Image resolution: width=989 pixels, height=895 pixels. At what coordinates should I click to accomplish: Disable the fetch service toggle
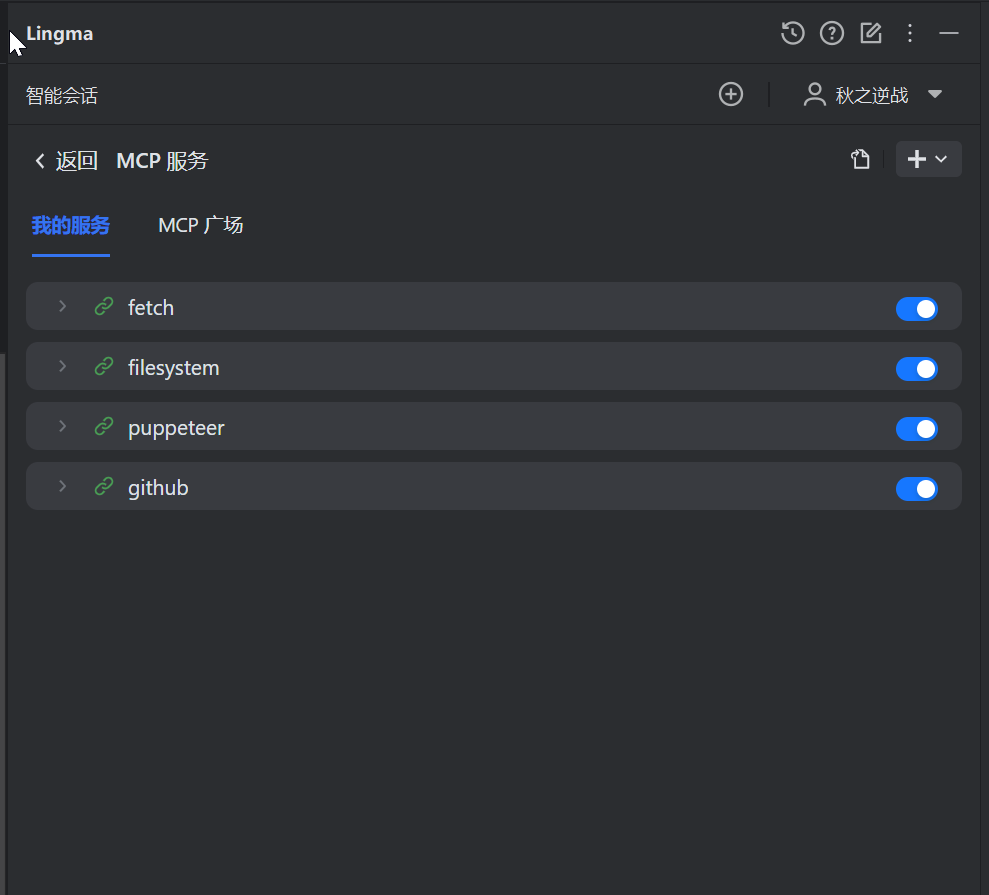[x=916, y=308]
